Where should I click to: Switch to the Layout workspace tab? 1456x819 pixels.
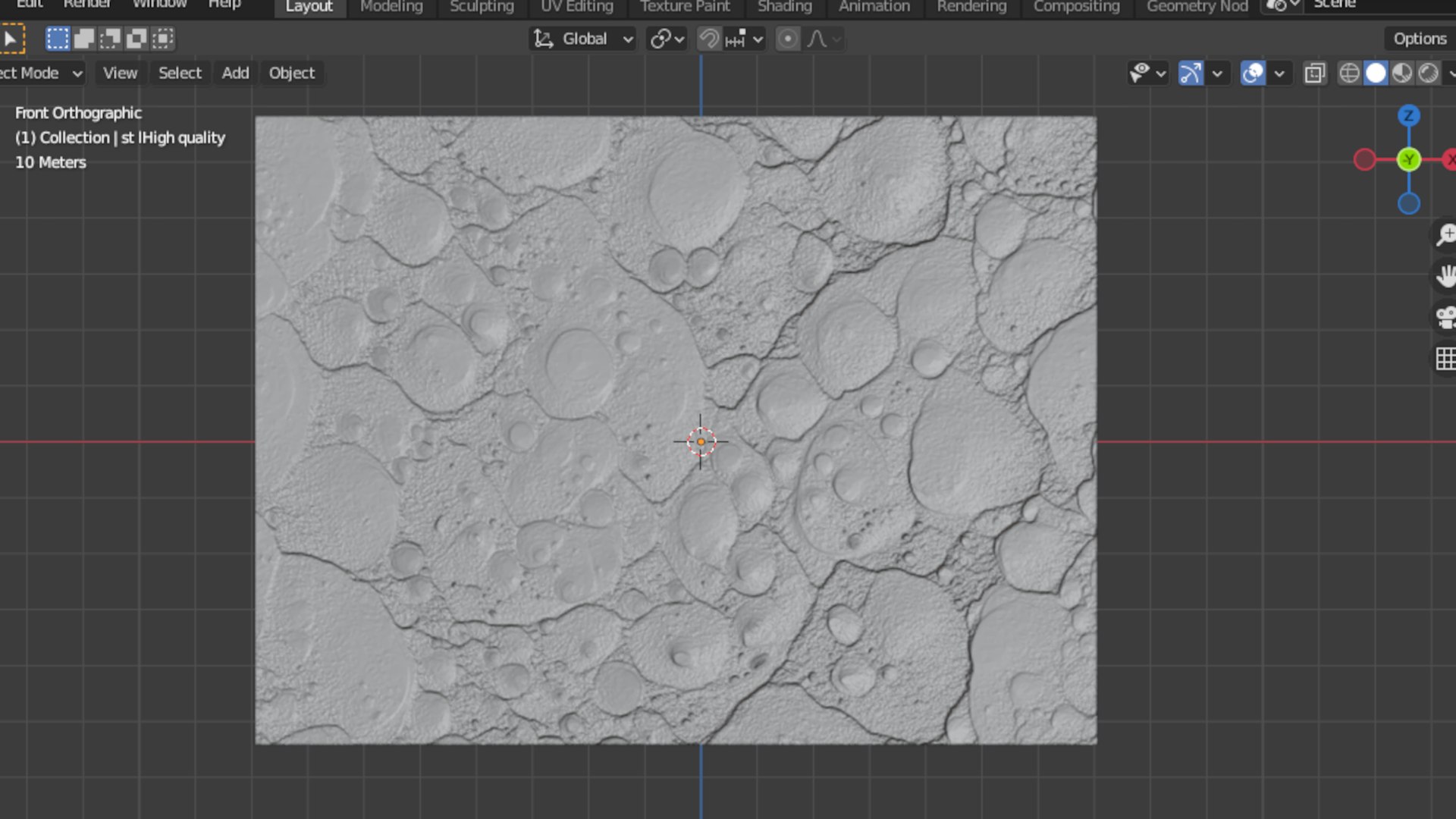coord(309,7)
